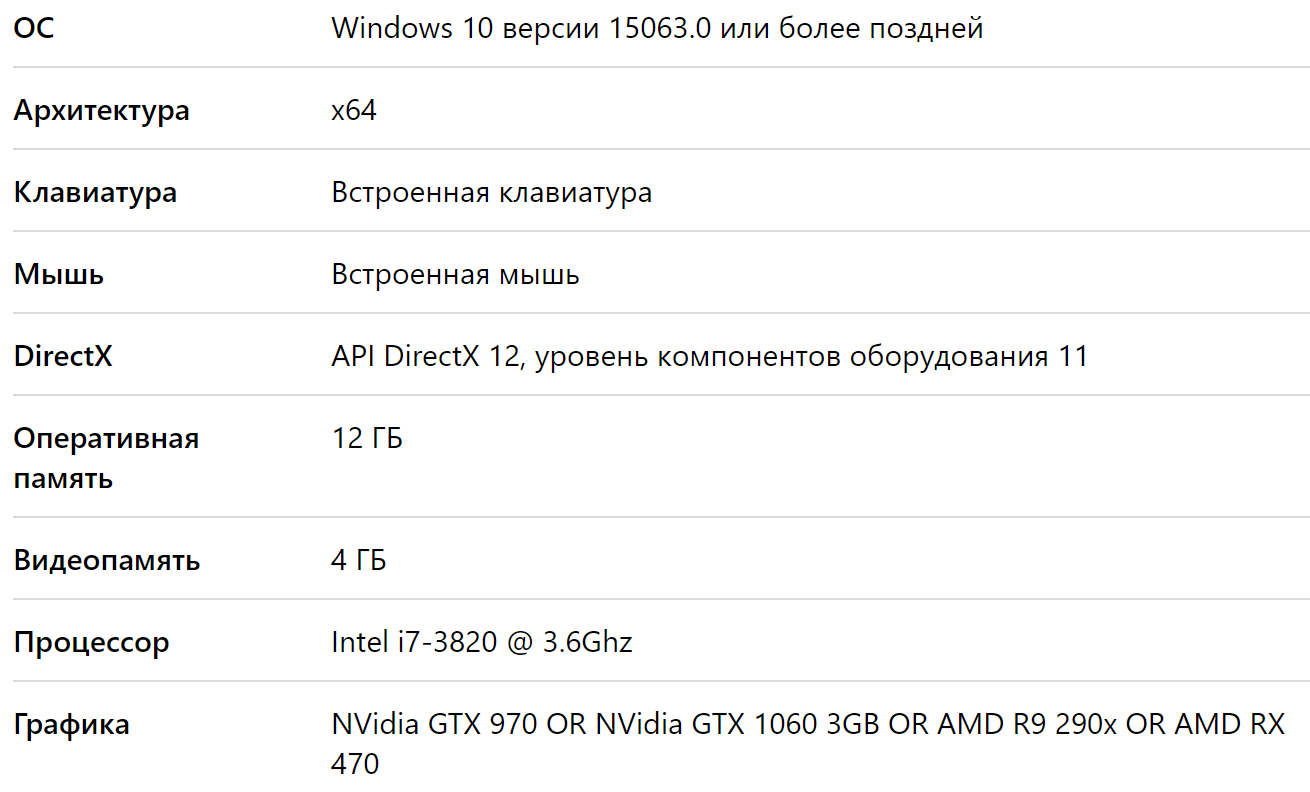Click the Видеопамять row label

[x=107, y=561]
